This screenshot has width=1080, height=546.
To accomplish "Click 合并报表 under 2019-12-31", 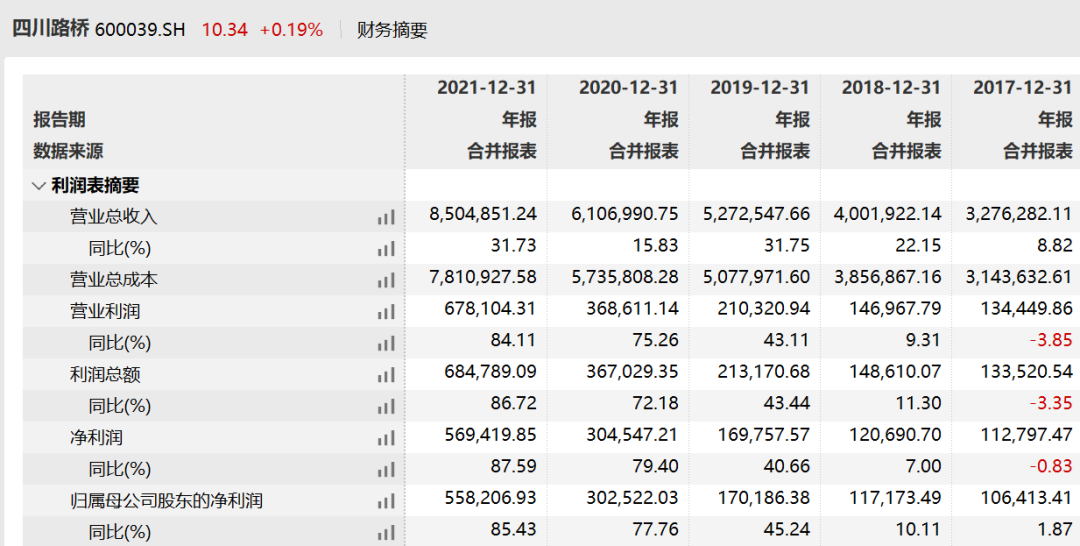I will [775, 151].
